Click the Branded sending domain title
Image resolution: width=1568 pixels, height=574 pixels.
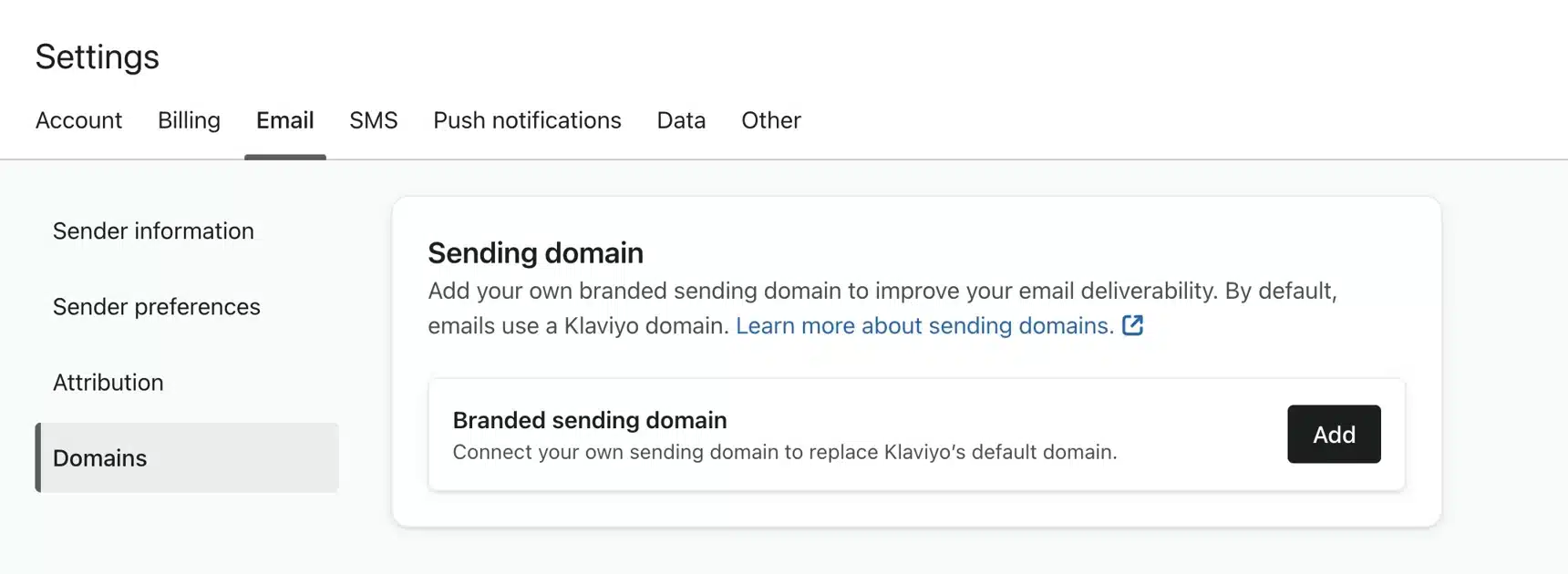point(589,420)
